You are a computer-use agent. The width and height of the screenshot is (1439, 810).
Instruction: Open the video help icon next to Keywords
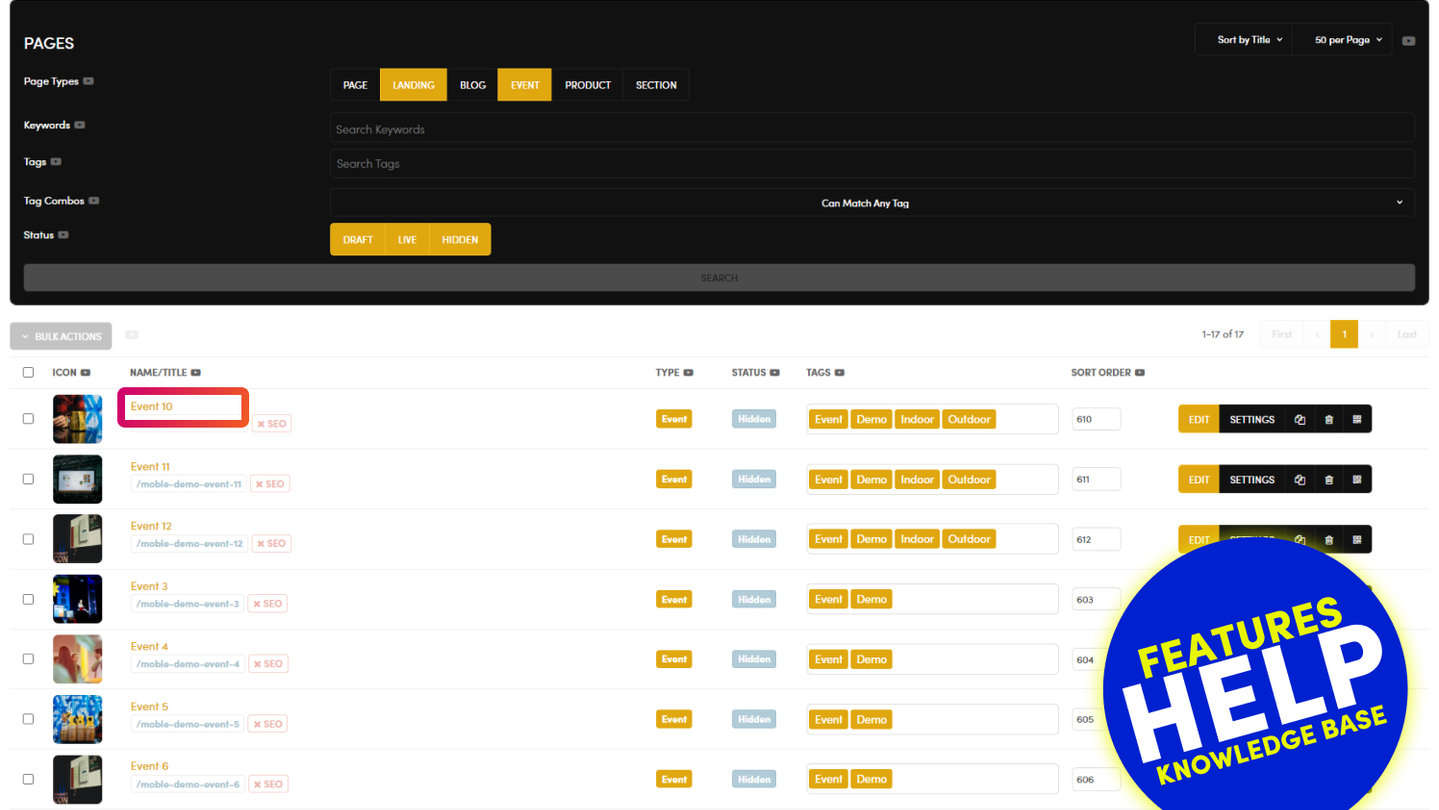click(x=80, y=126)
